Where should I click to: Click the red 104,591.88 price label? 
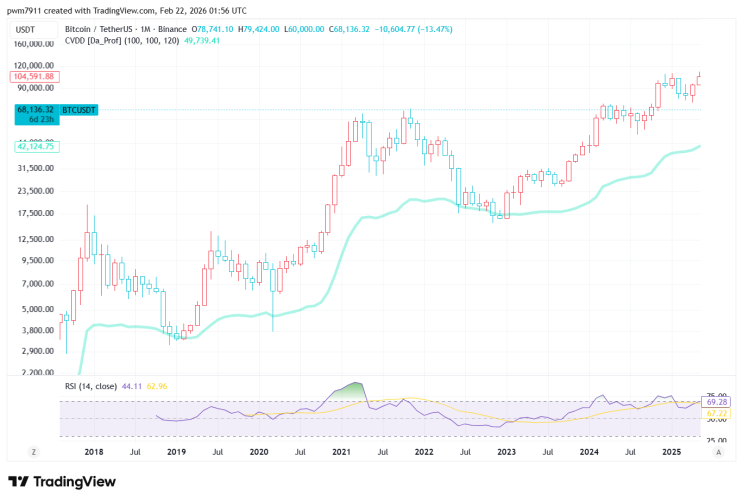pyautogui.click(x=35, y=76)
